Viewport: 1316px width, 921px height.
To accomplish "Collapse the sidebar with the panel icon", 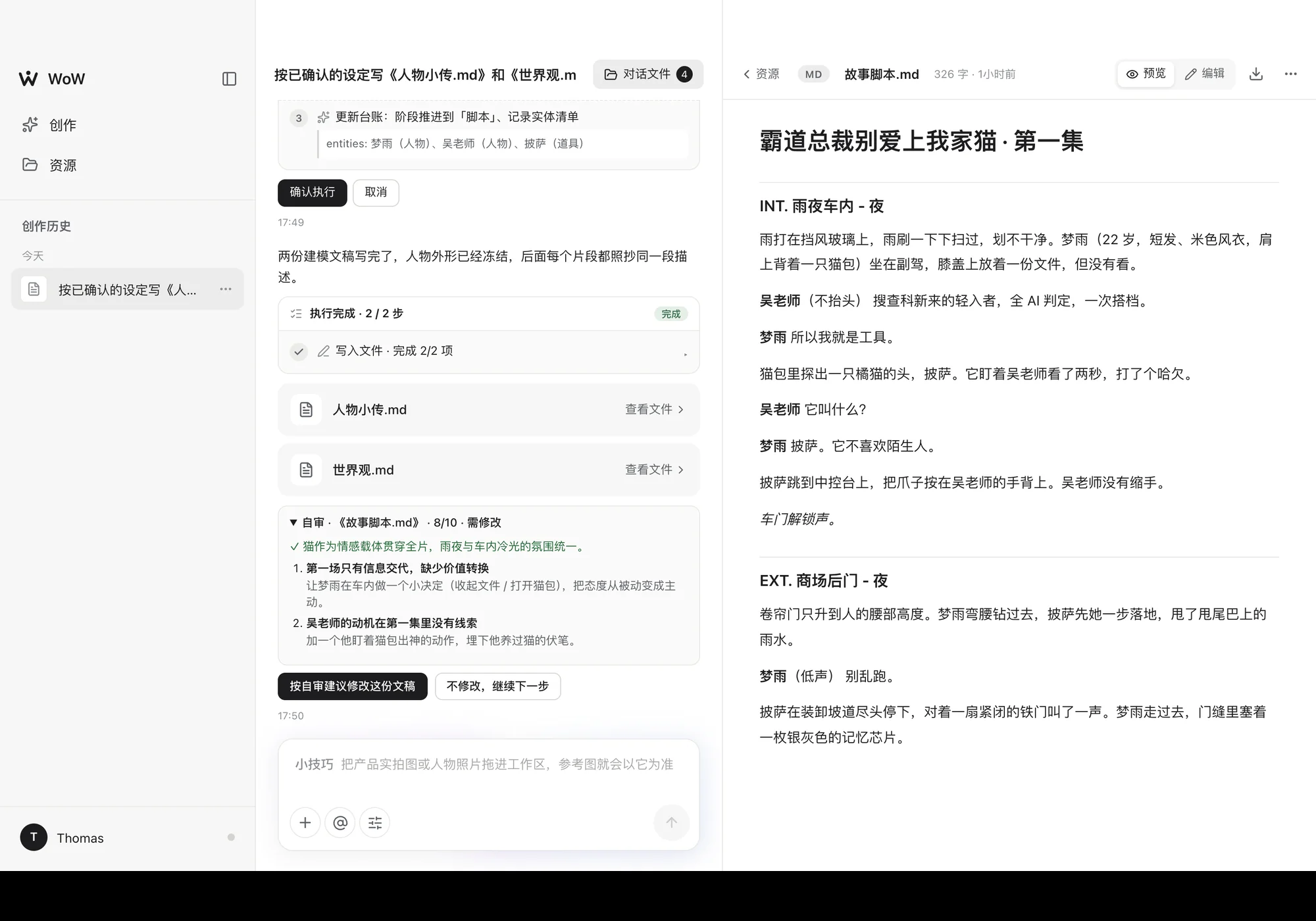I will point(229,79).
